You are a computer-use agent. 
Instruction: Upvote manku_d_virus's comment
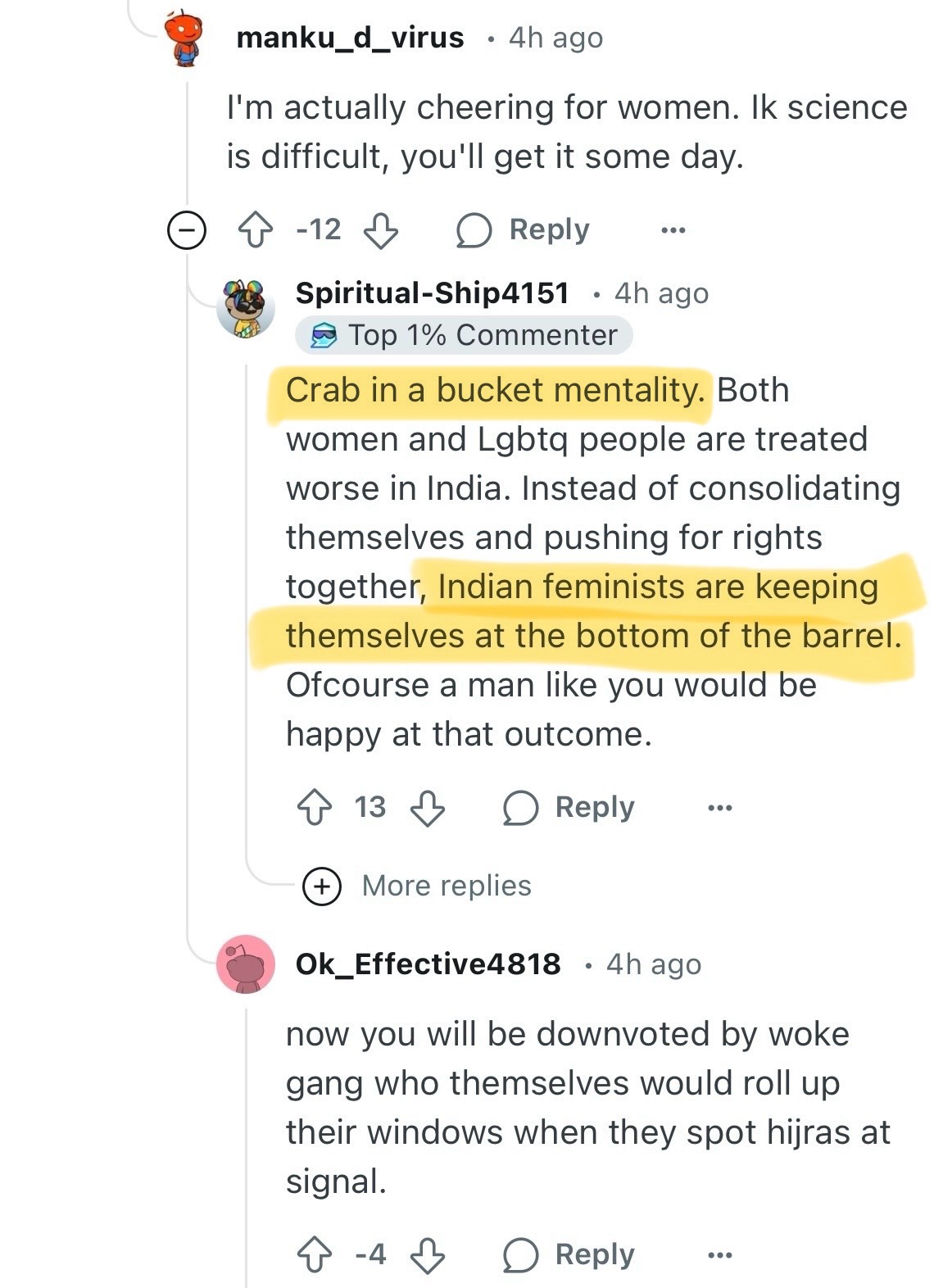click(255, 230)
